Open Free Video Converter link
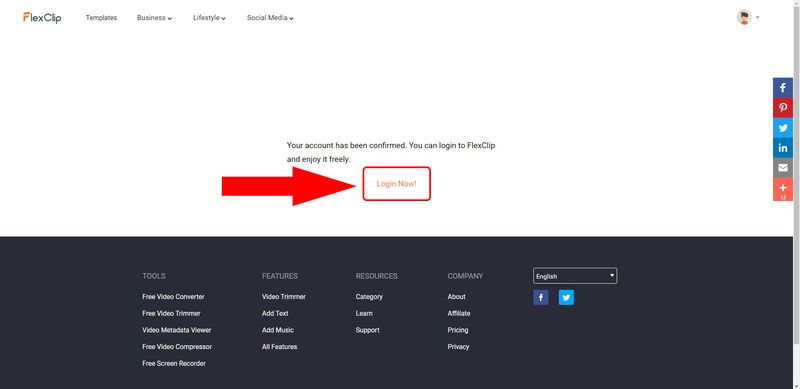 point(173,297)
